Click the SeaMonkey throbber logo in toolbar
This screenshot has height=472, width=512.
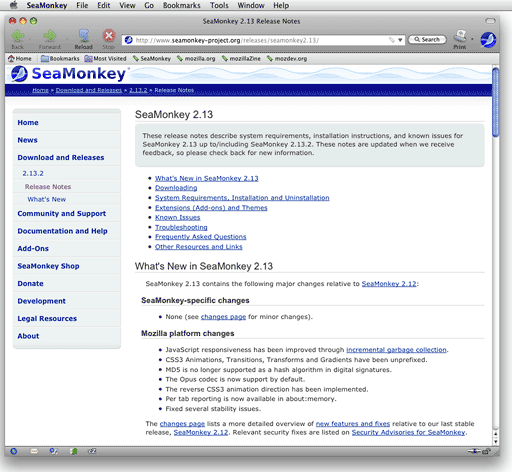488,40
